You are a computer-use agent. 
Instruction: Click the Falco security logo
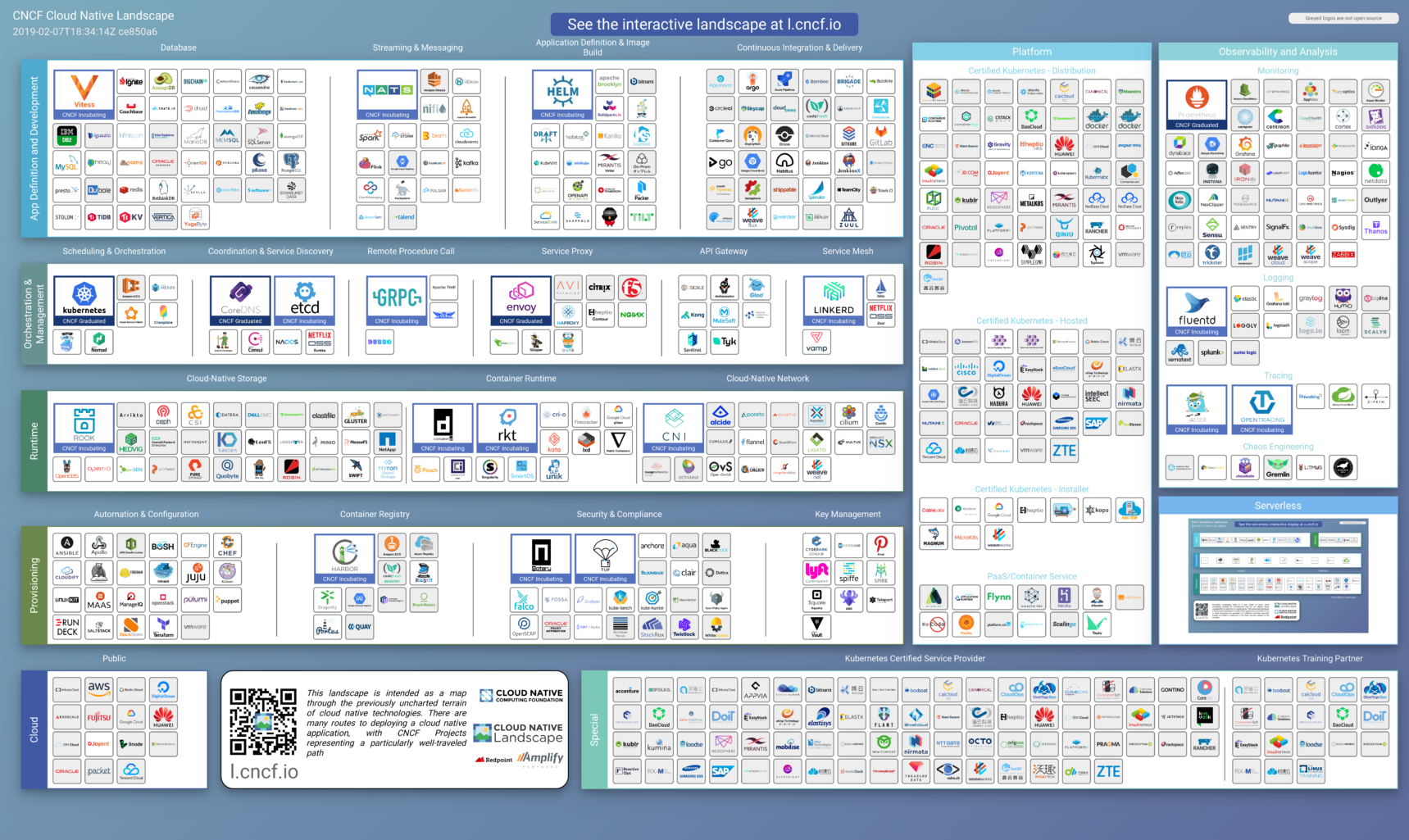(525, 600)
